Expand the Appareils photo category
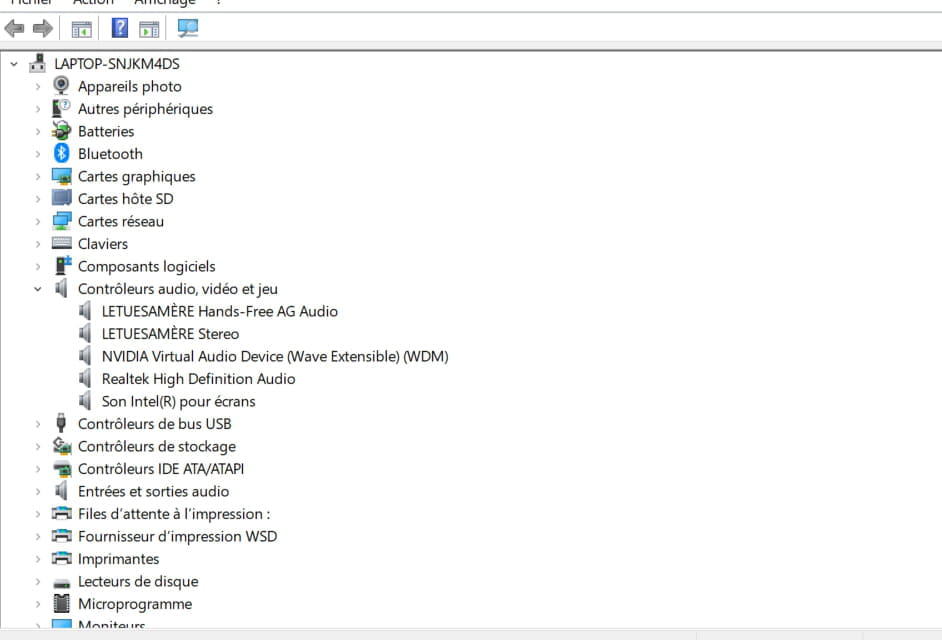 [38, 87]
